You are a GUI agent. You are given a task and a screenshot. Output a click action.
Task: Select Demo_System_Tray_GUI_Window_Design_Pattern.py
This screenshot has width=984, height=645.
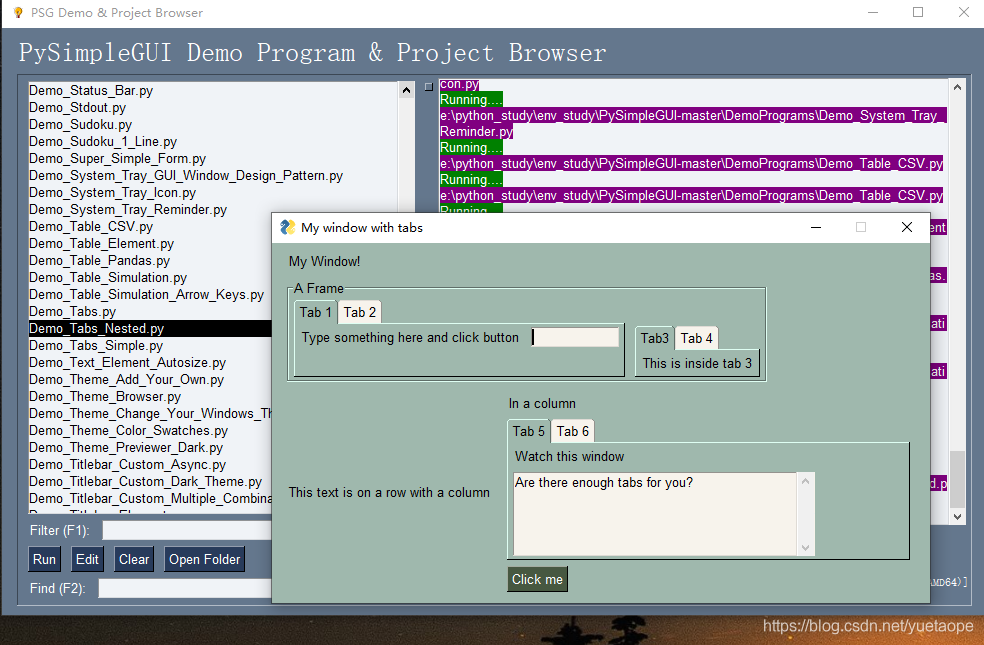pyautogui.click(x=186, y=175)
